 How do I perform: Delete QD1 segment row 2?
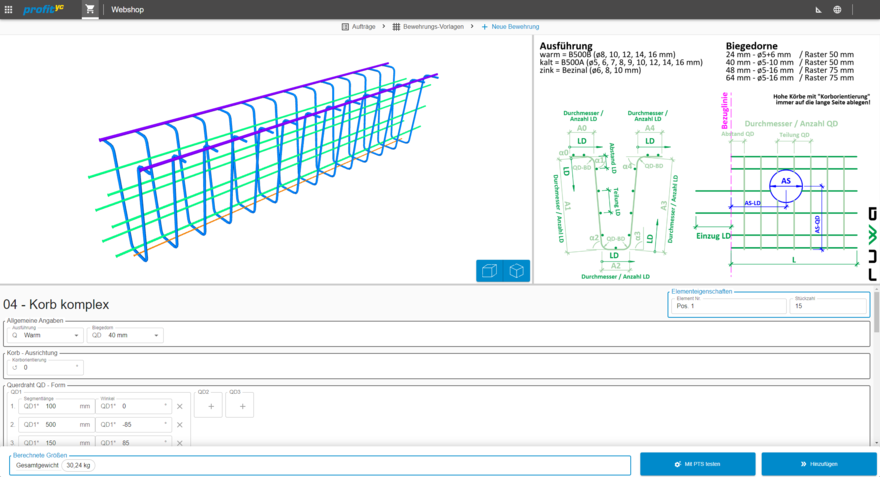pos(180,425)
